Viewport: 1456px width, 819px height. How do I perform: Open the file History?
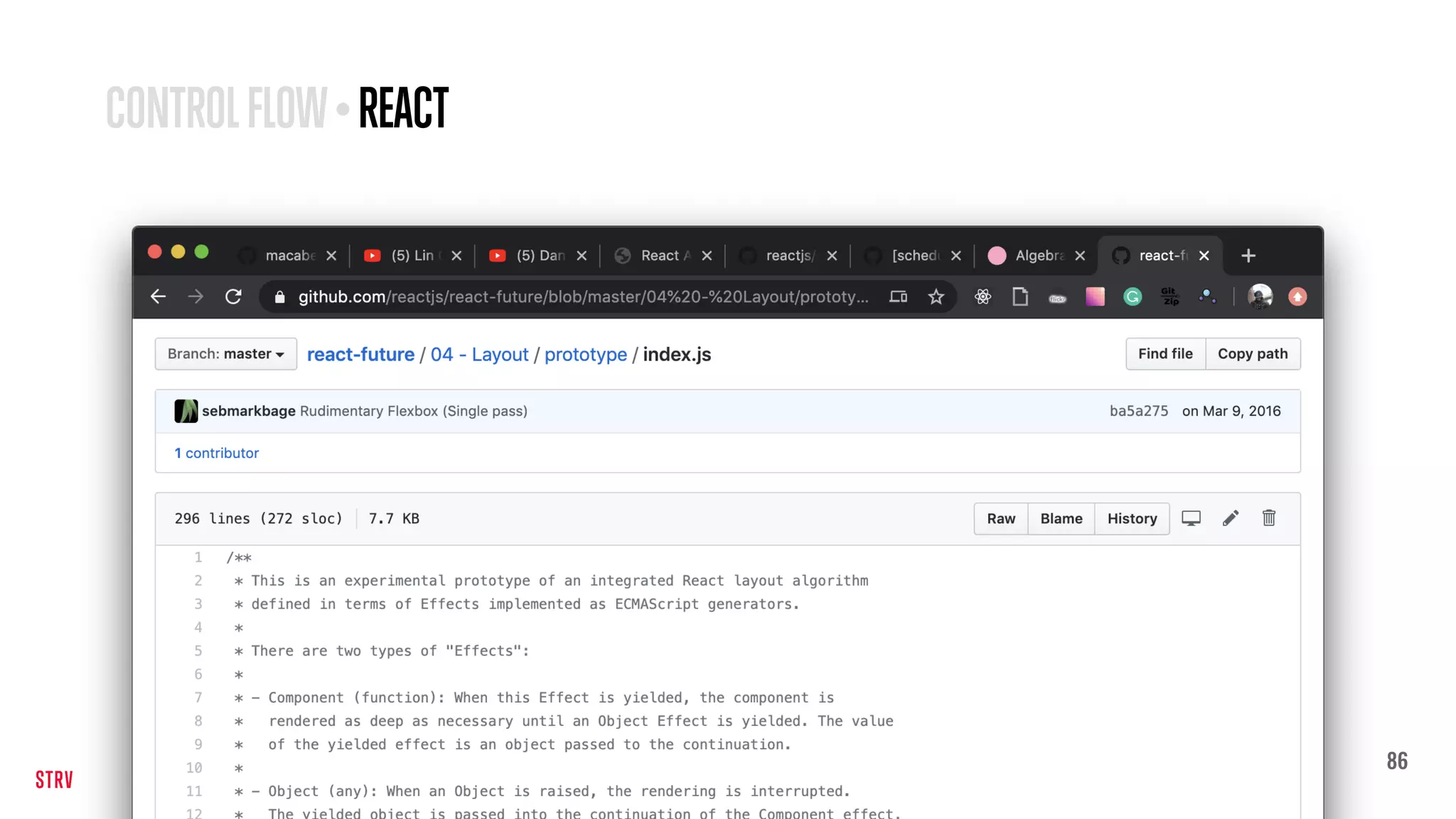pos(1132,518)
